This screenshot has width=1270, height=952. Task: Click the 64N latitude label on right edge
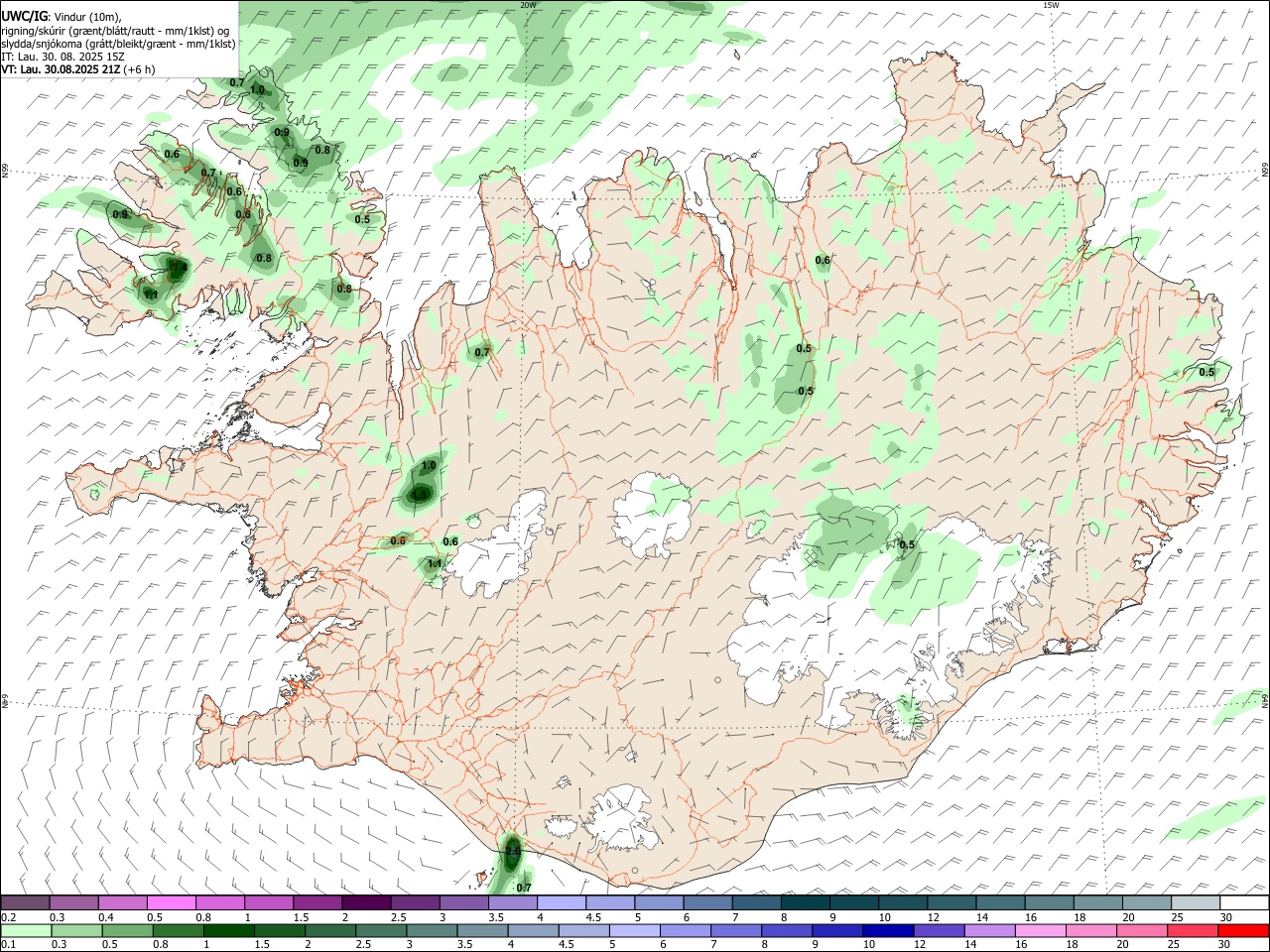(x=1265, y=699)
